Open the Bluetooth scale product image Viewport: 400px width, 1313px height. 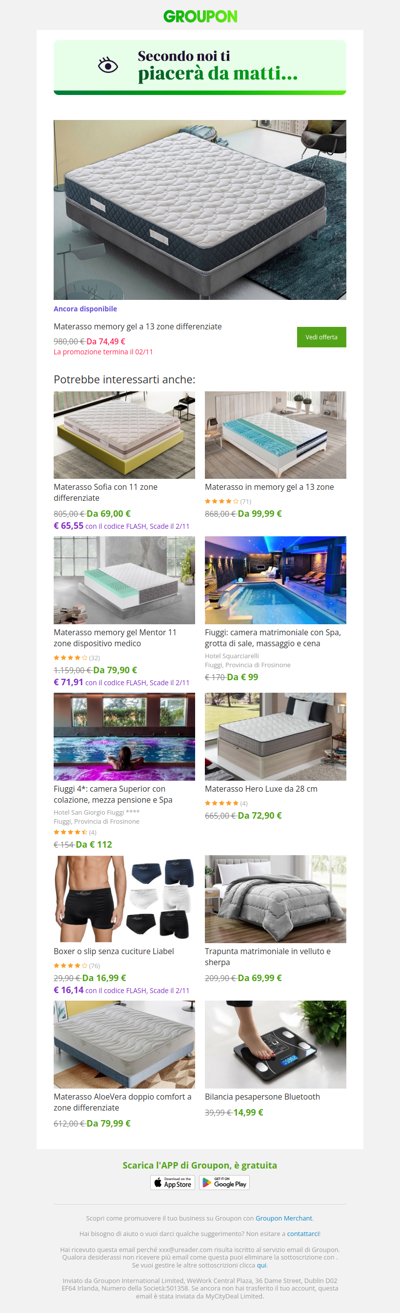(276, 1044)
